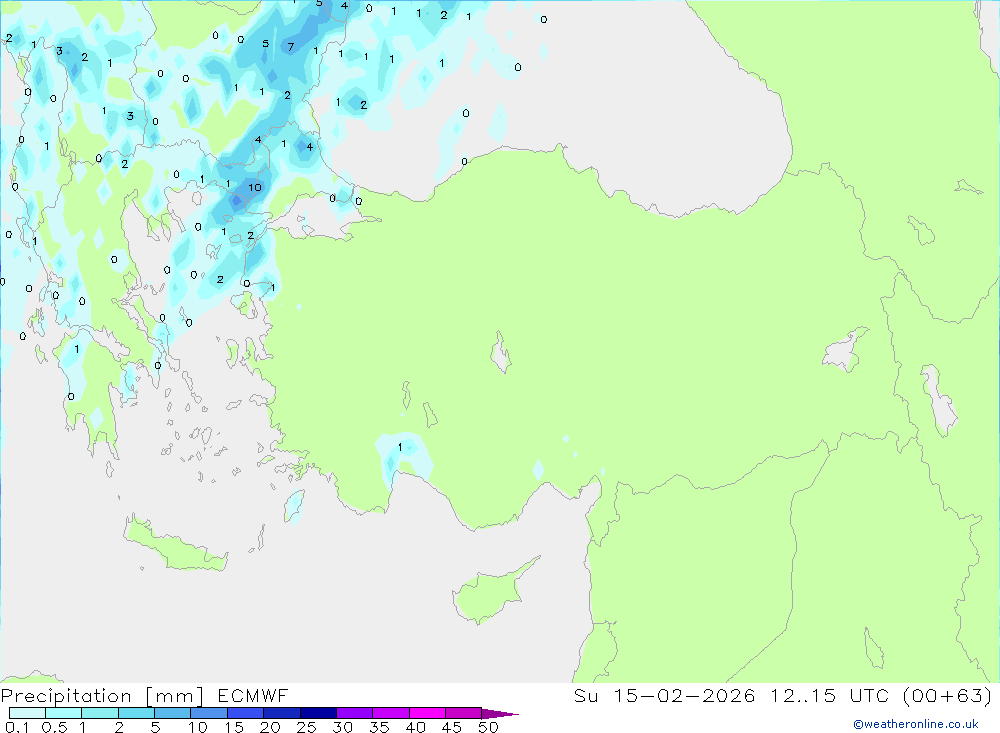Viewport: 1000px width, 733px height.
Task: Select the 2–5 mm legend color cell
Action: pos(136,713)
